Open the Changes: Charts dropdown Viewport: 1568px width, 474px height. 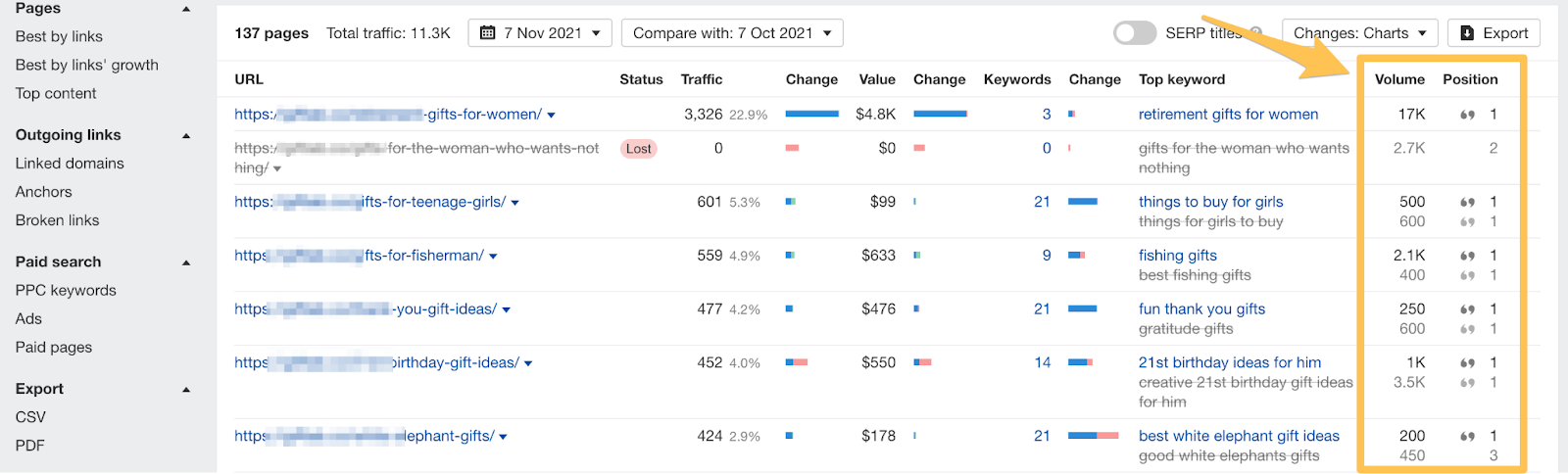click(1359, 33)
